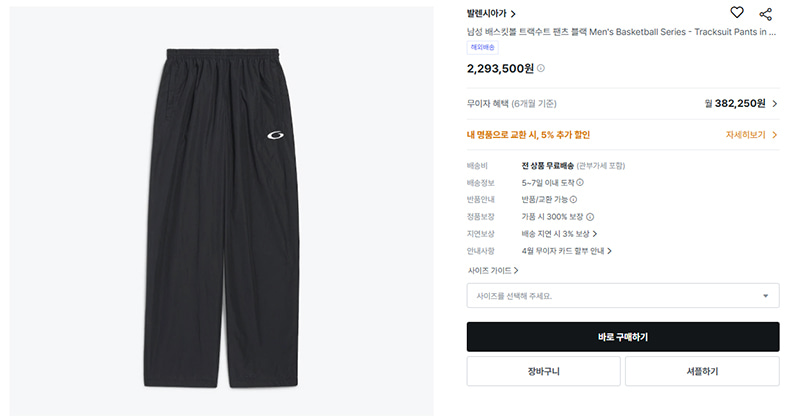The image size is (800, 416).
Task: Open the size selection dropdown
Action: click(622, 296)
